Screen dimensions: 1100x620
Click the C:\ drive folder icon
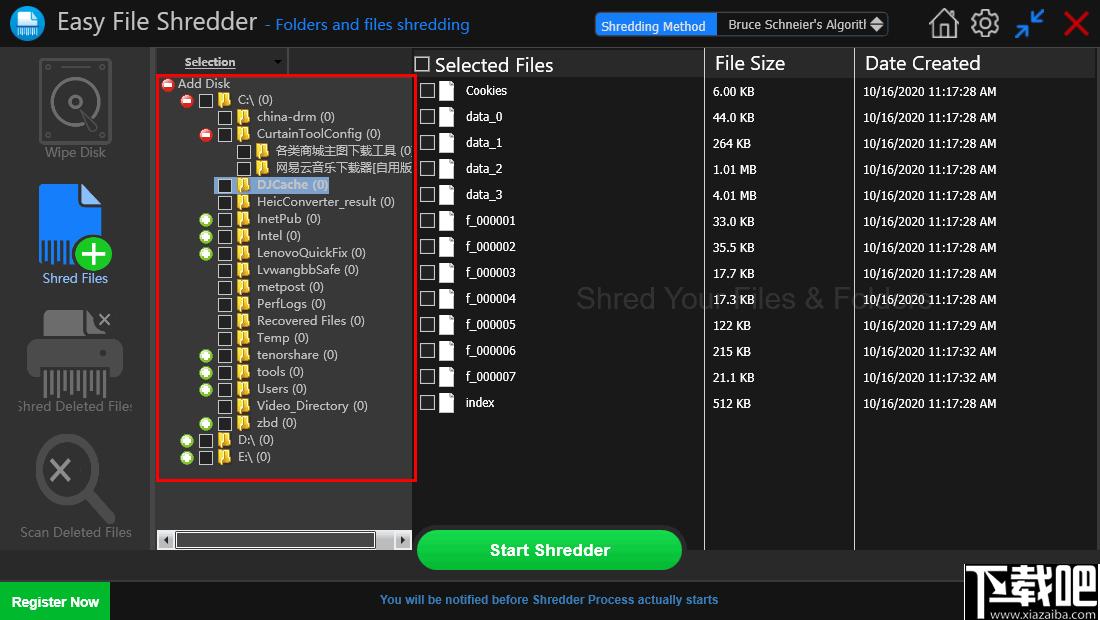point(224,100)
